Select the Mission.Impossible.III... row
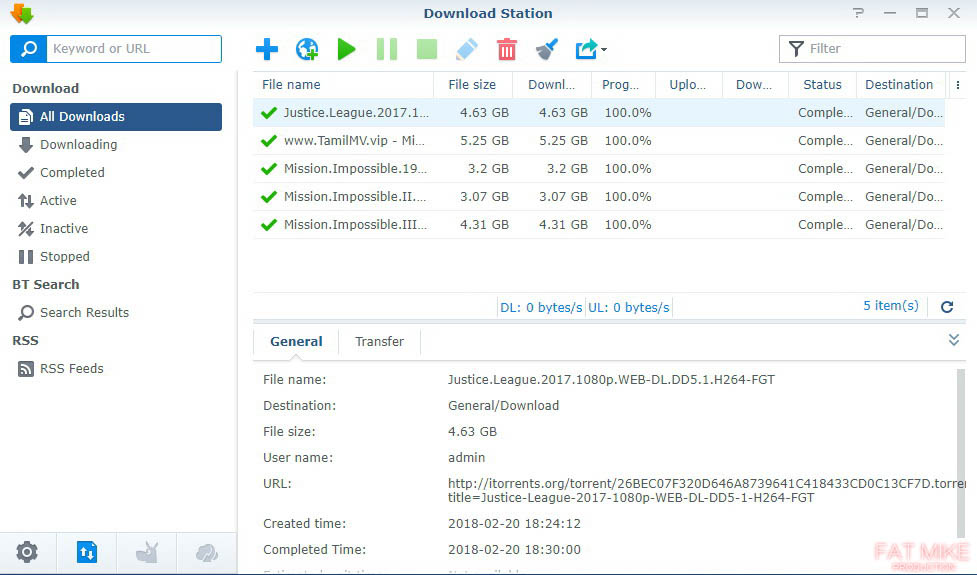The width and height of the screenshot is (977, 575). point(599,225)
